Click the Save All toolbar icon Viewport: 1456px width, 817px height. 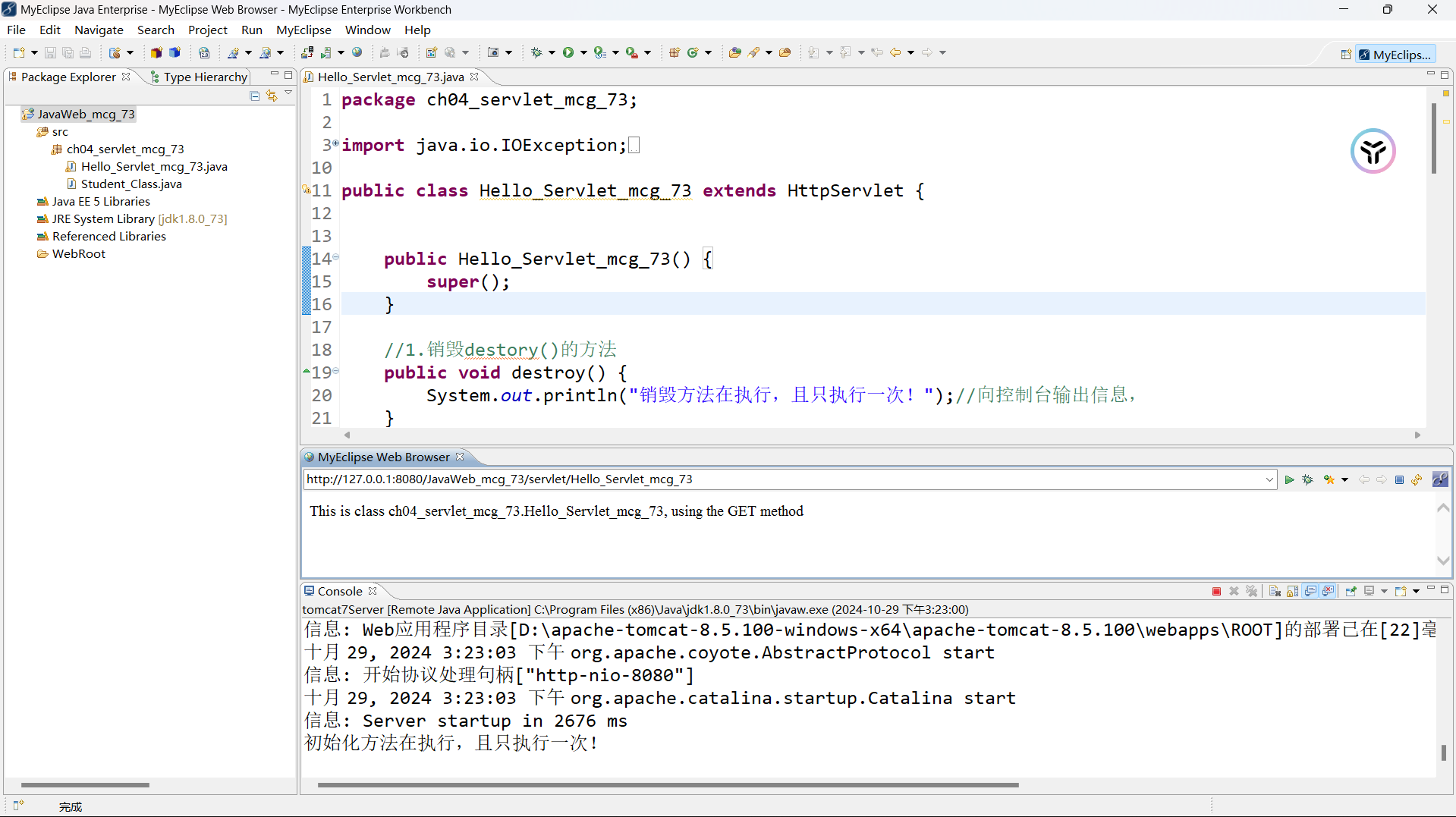pos(68,52)
